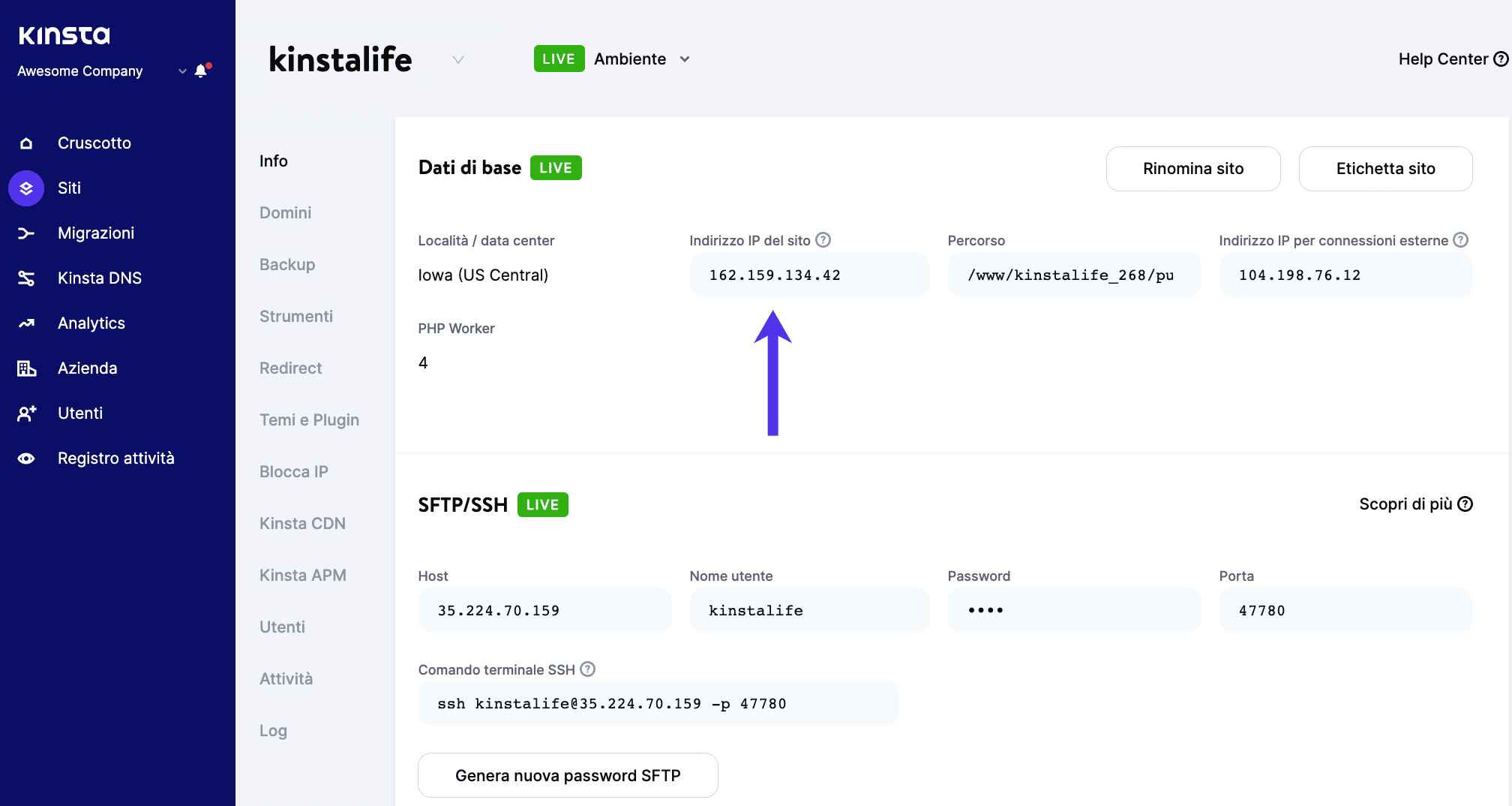
Task: Click the Rinomina sito button
Action: [x=1193, y=169]
